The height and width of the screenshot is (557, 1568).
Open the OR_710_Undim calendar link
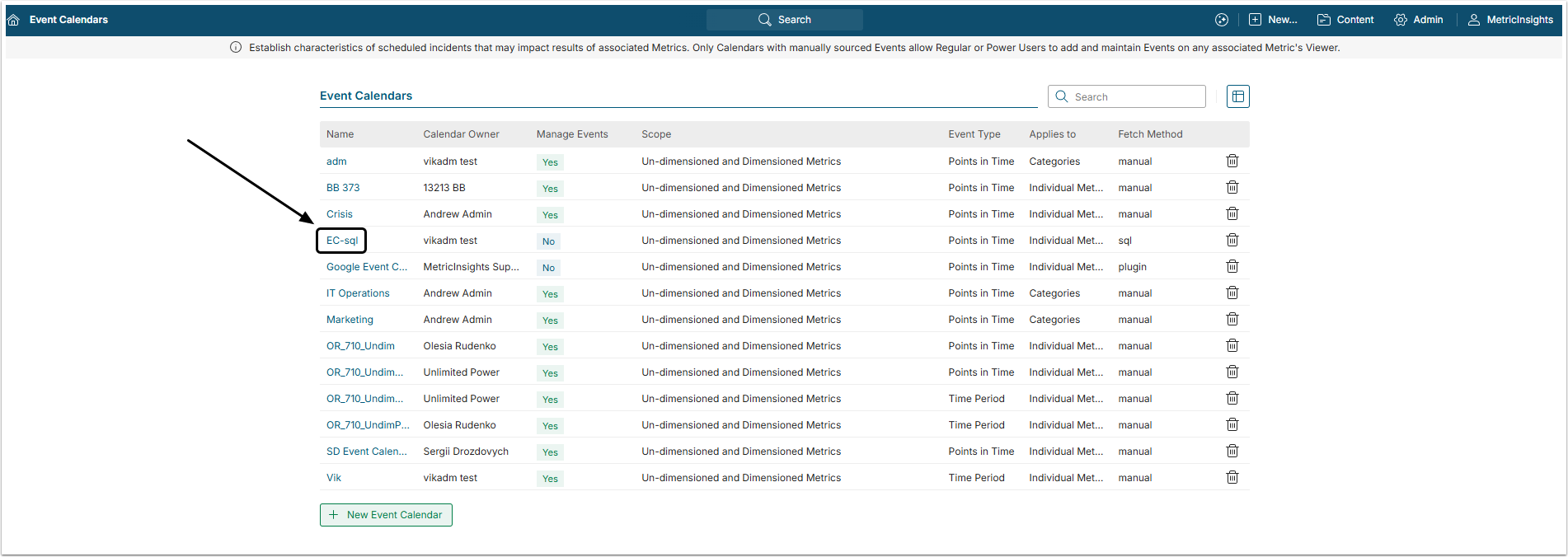tap(360, 346)
